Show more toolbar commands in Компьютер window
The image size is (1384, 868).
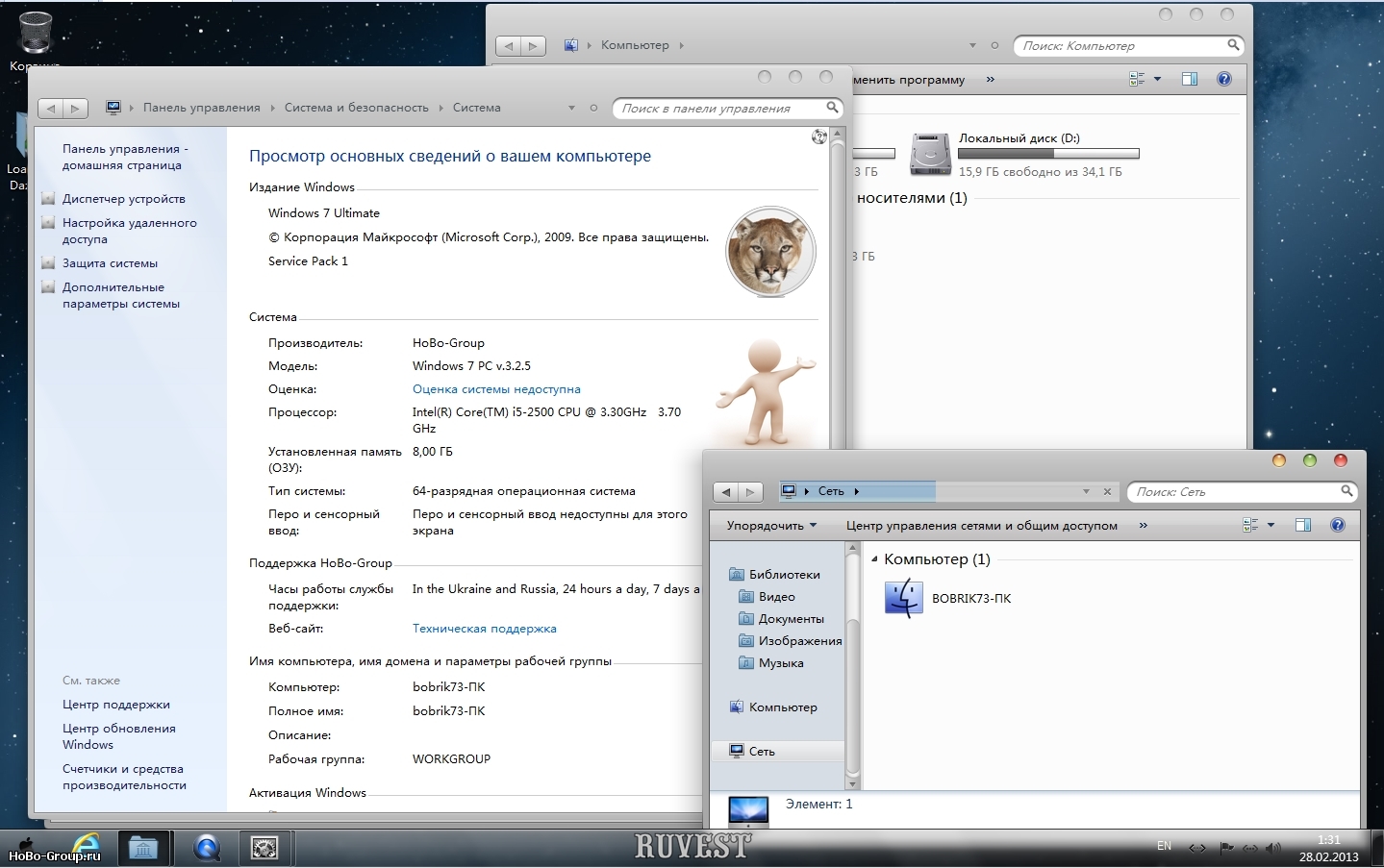(991, 80)
